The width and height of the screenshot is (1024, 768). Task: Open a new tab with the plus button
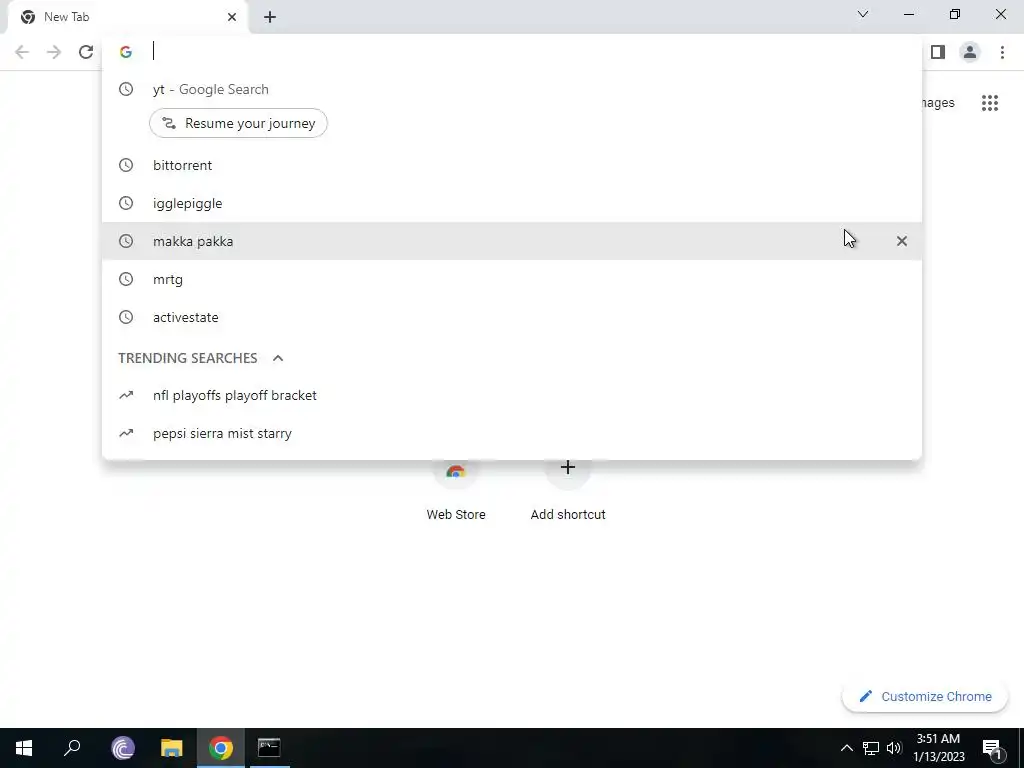pyautogui.click(x=270, y=17)
